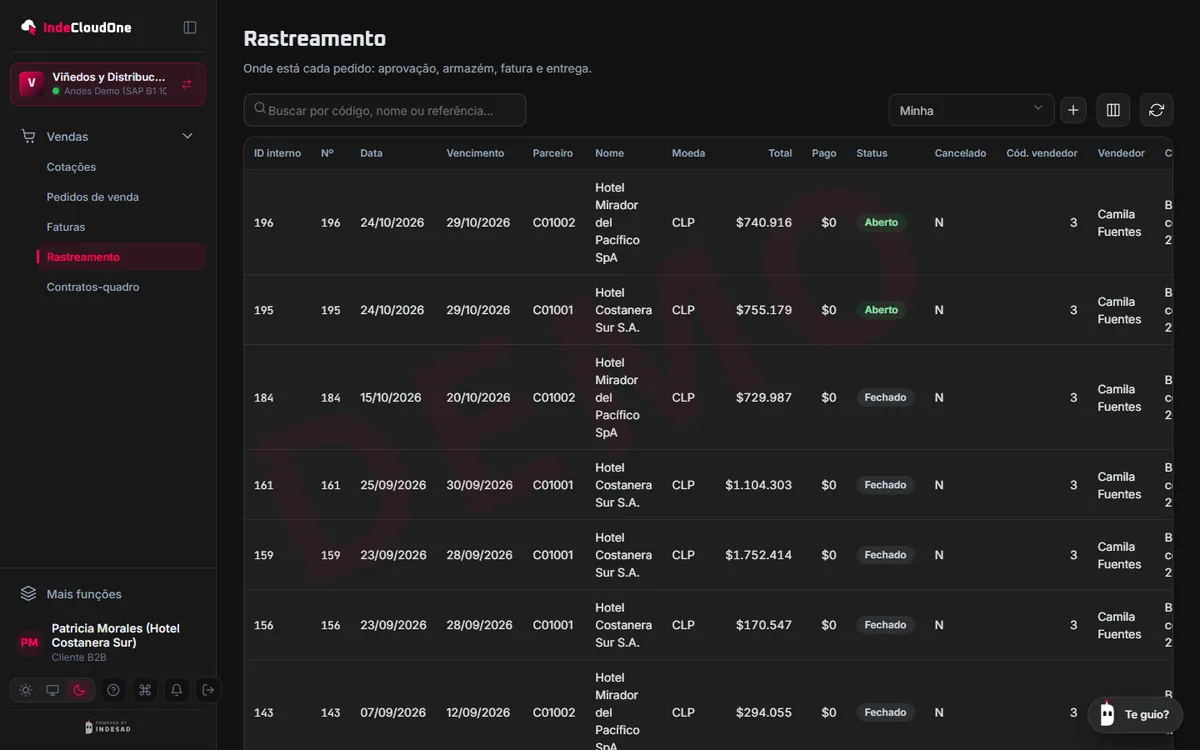The width and height of the screenshot is (1200, 750).
Task: Navigate to Faturas
Action: 66,227
